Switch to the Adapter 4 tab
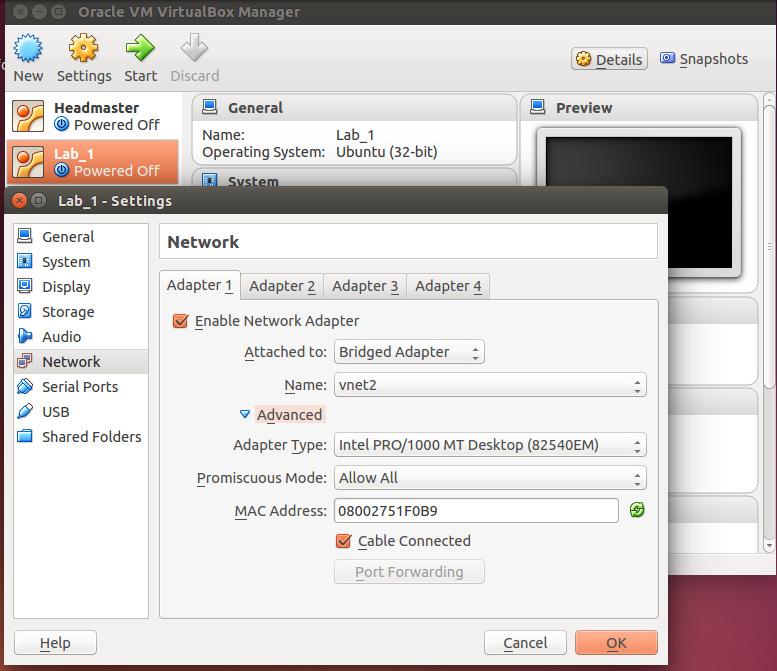Image resolution: width=777 pixels, height=671 pixels. point(448,286)
